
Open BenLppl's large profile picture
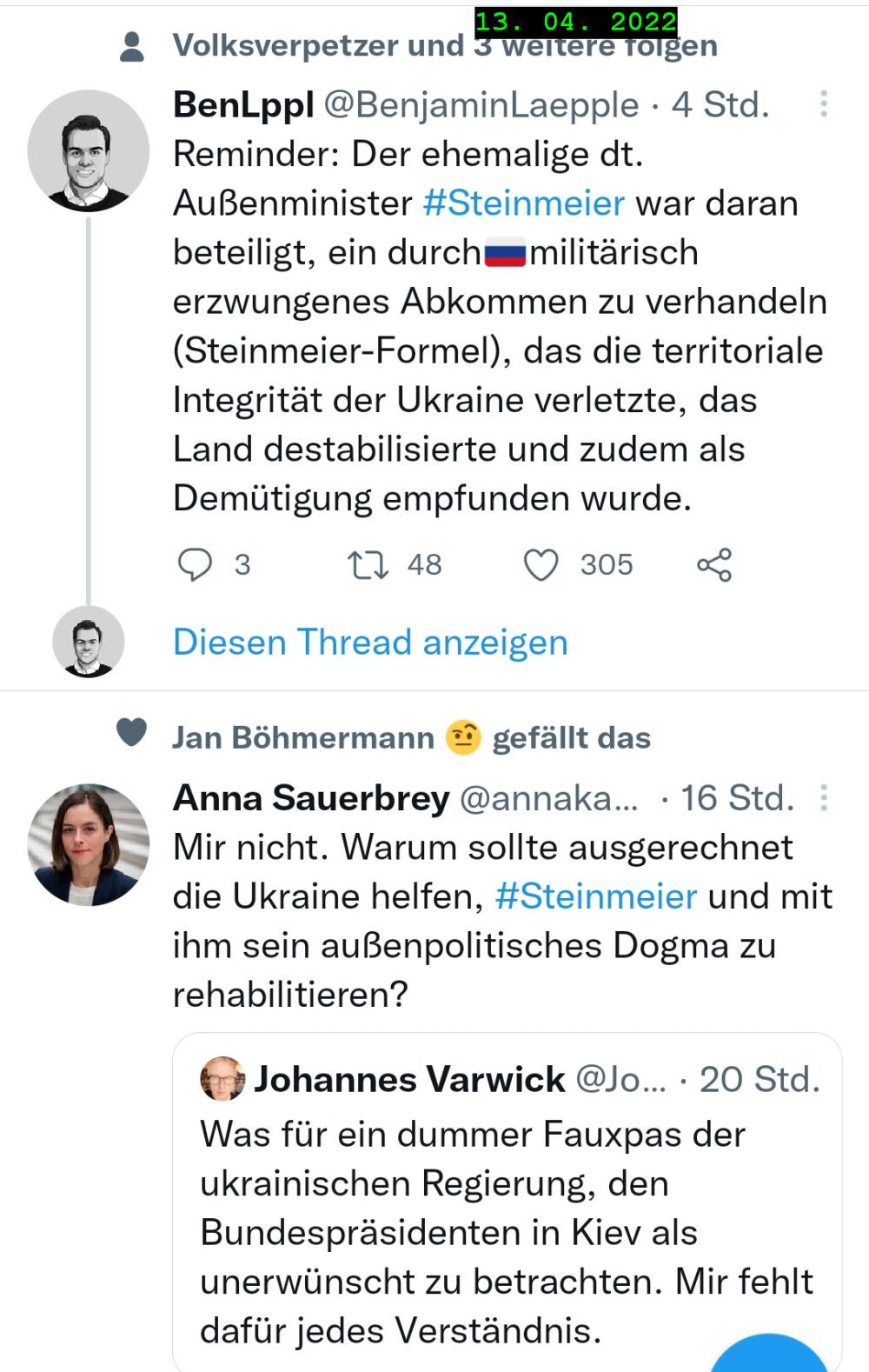coord(88,151)
